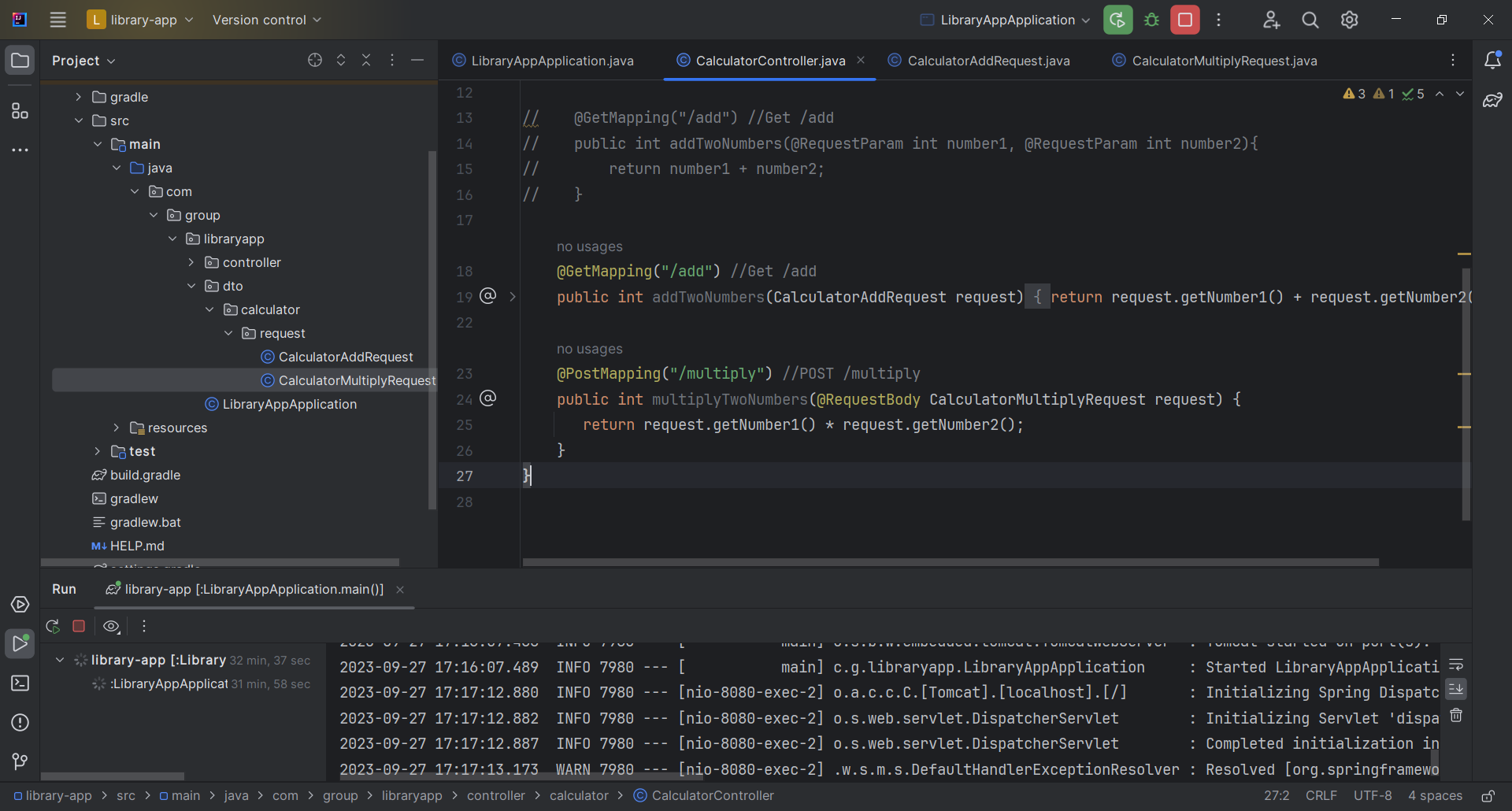
Task: Expand the test folder
Action: click(97, 451)
